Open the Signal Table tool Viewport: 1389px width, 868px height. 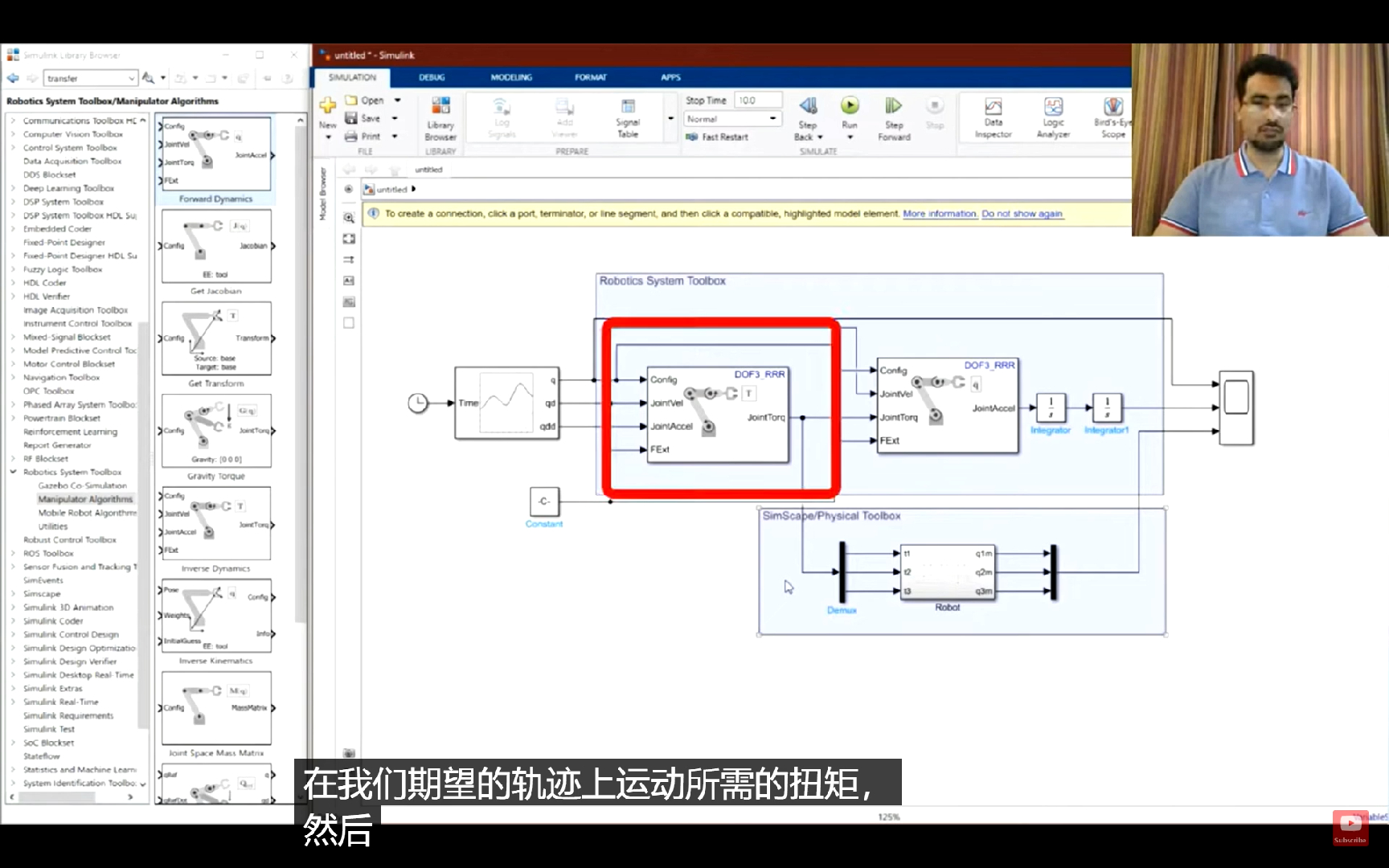point(628,117)
